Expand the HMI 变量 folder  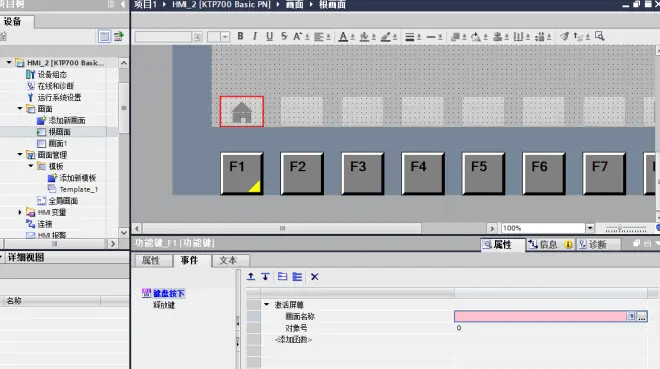click(20, 212)
